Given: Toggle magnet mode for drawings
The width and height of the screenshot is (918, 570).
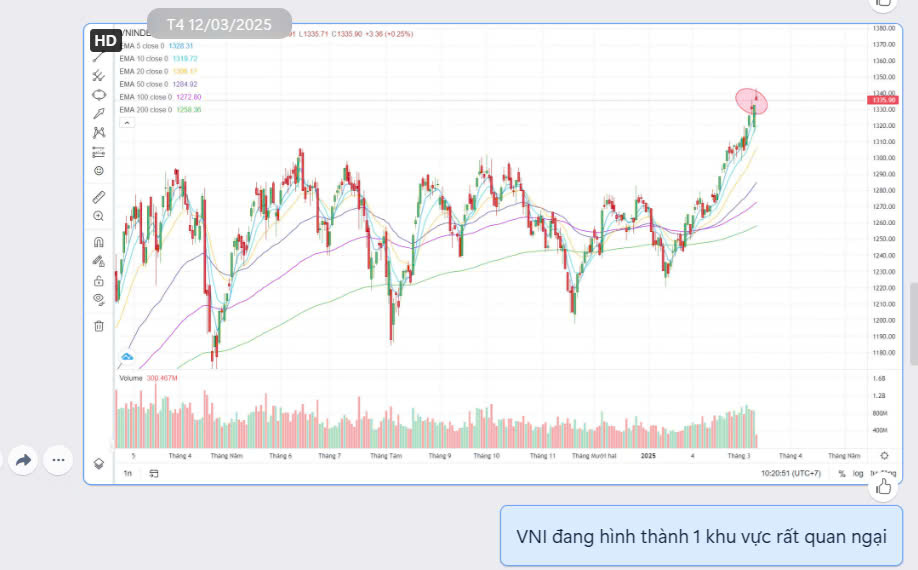Looking at the screenshot, I should pyautogui.click(x=98, y=242).
